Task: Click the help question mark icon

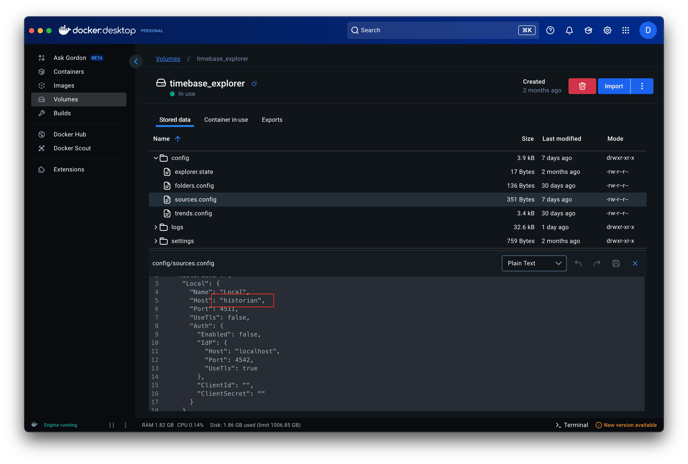Action: pos(550,30)
